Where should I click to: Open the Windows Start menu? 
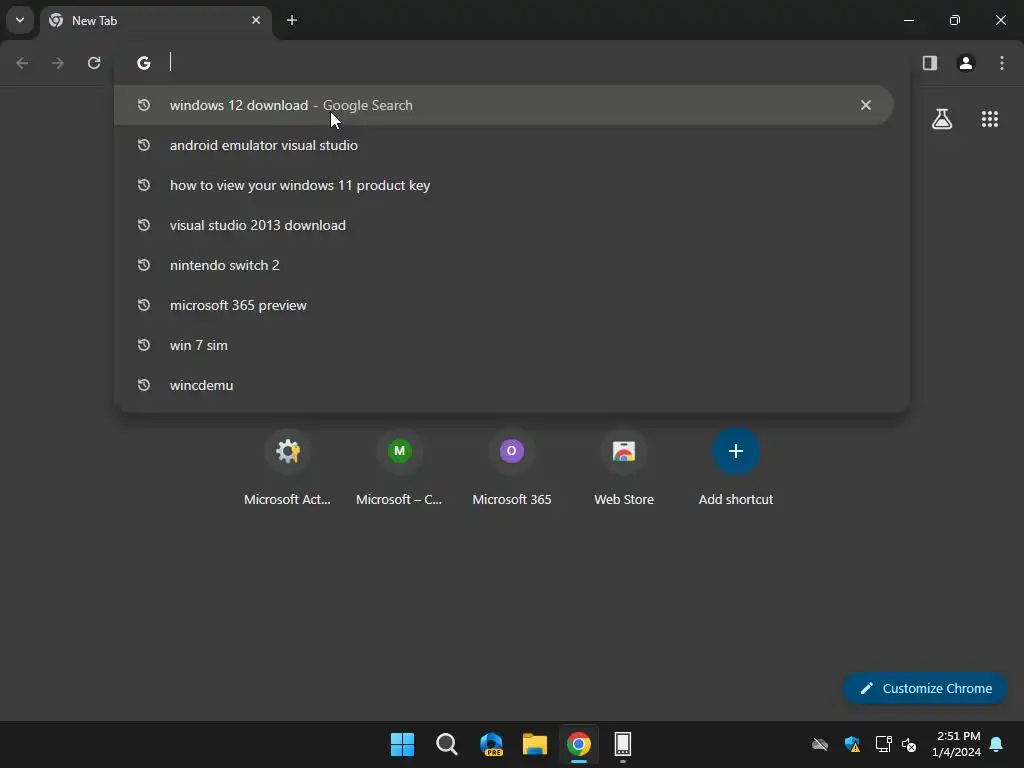(x=402, y=744)
